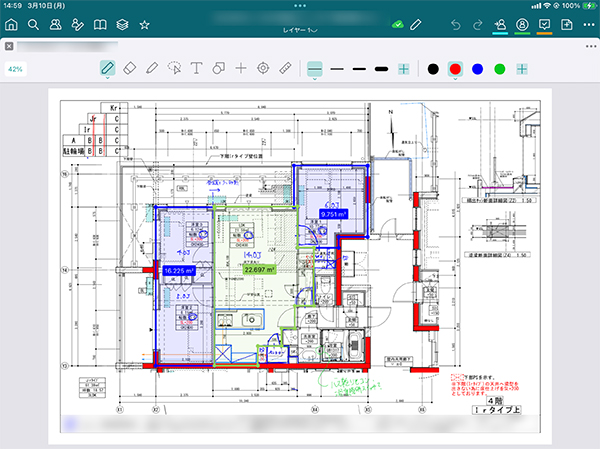The height and width of the screenshot is (449, 600).
Task: Undo the last annotation
Action: tap(457, 23)
